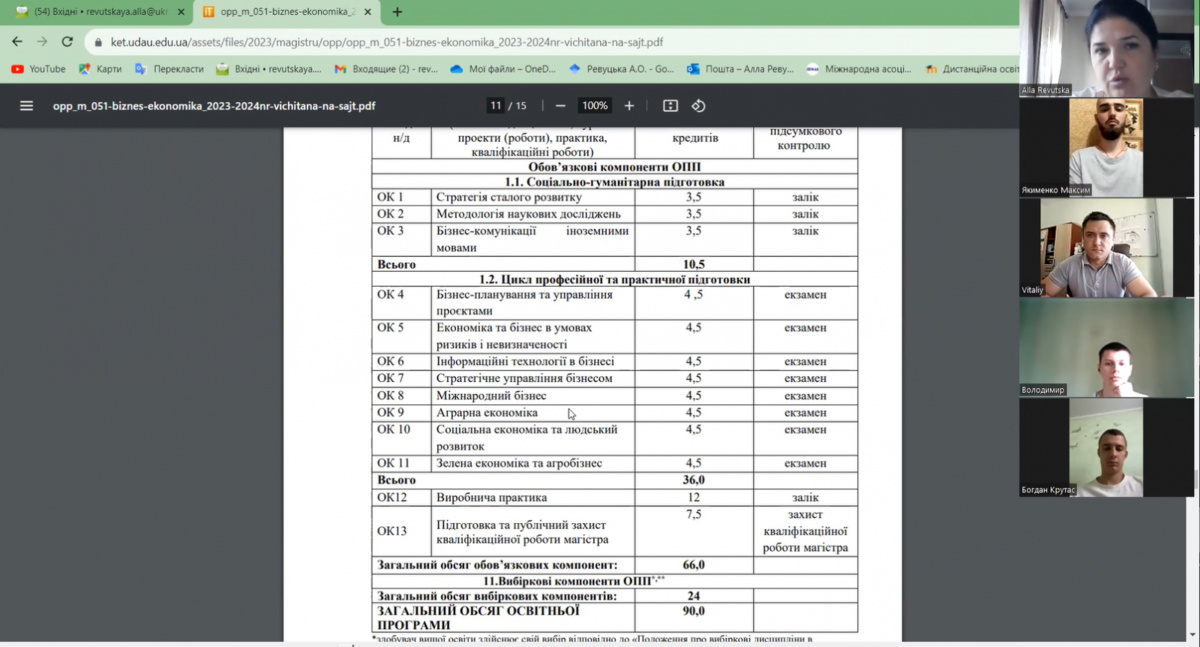Click the text 'Інформаційні технології в бізнесі'
This screenshot has height=647, width=1200.
pos(525,361)
